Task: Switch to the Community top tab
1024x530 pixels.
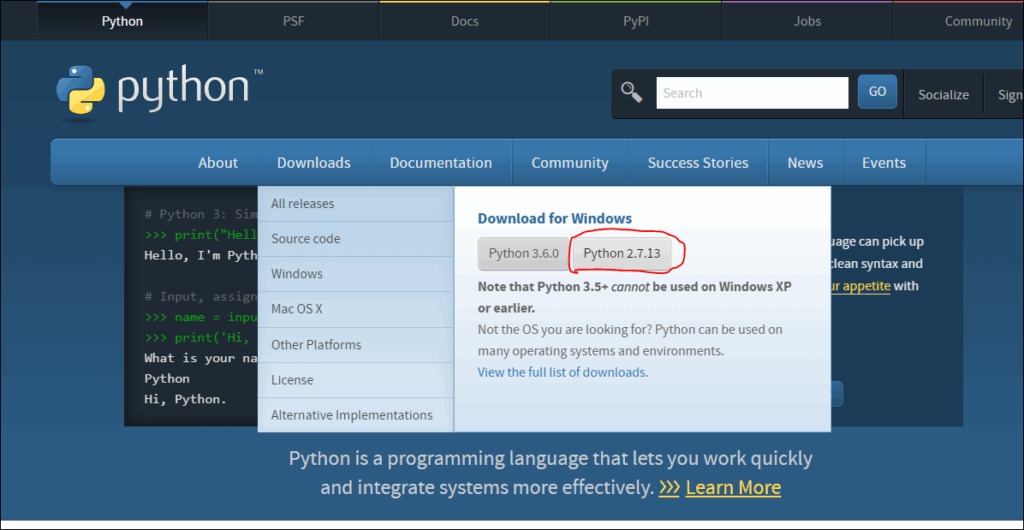Action: [x=978, y=21]
